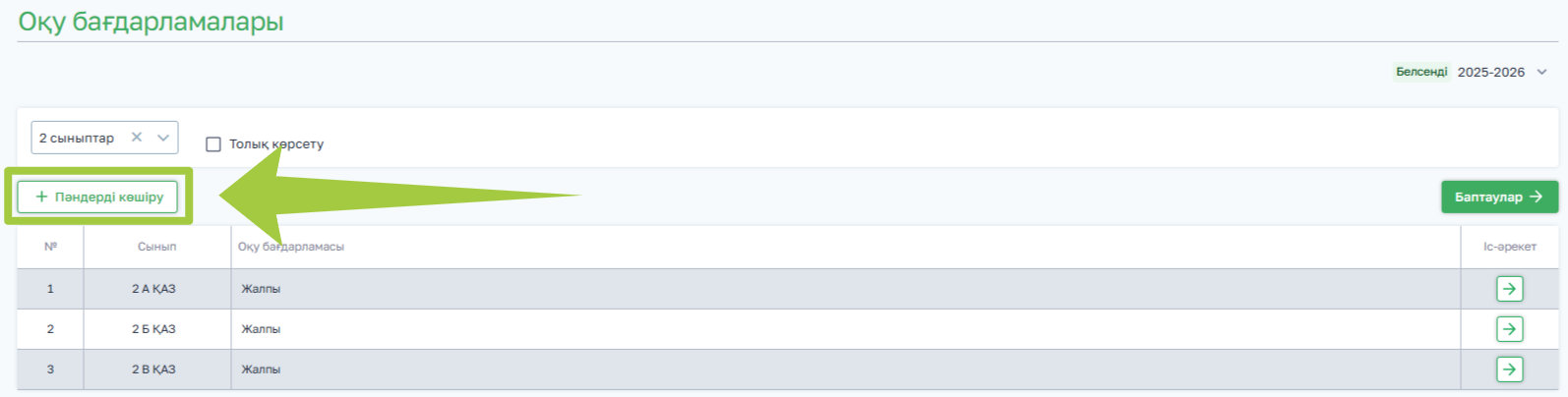Click the '№' column header
Image resolution: width=1568 pixels, height=397 pixels.
pos(50,247)
